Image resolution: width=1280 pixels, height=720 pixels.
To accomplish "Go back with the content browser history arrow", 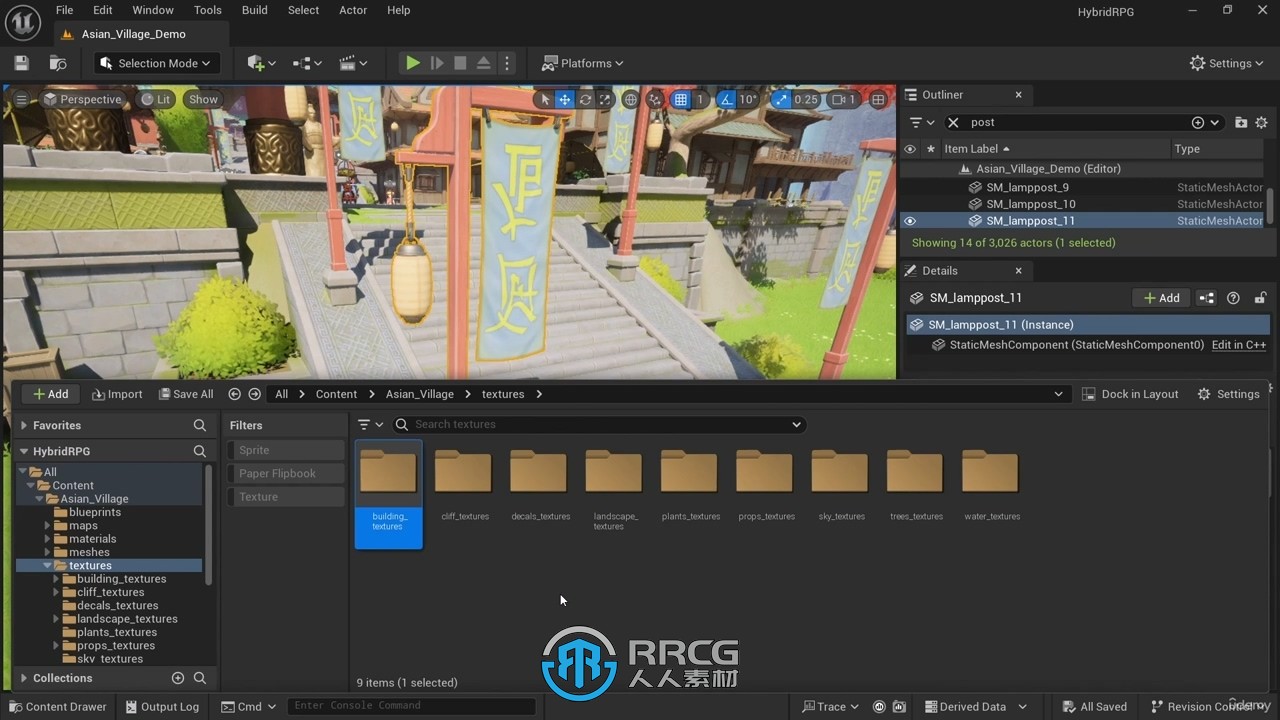I will click(x=234, y=394).
